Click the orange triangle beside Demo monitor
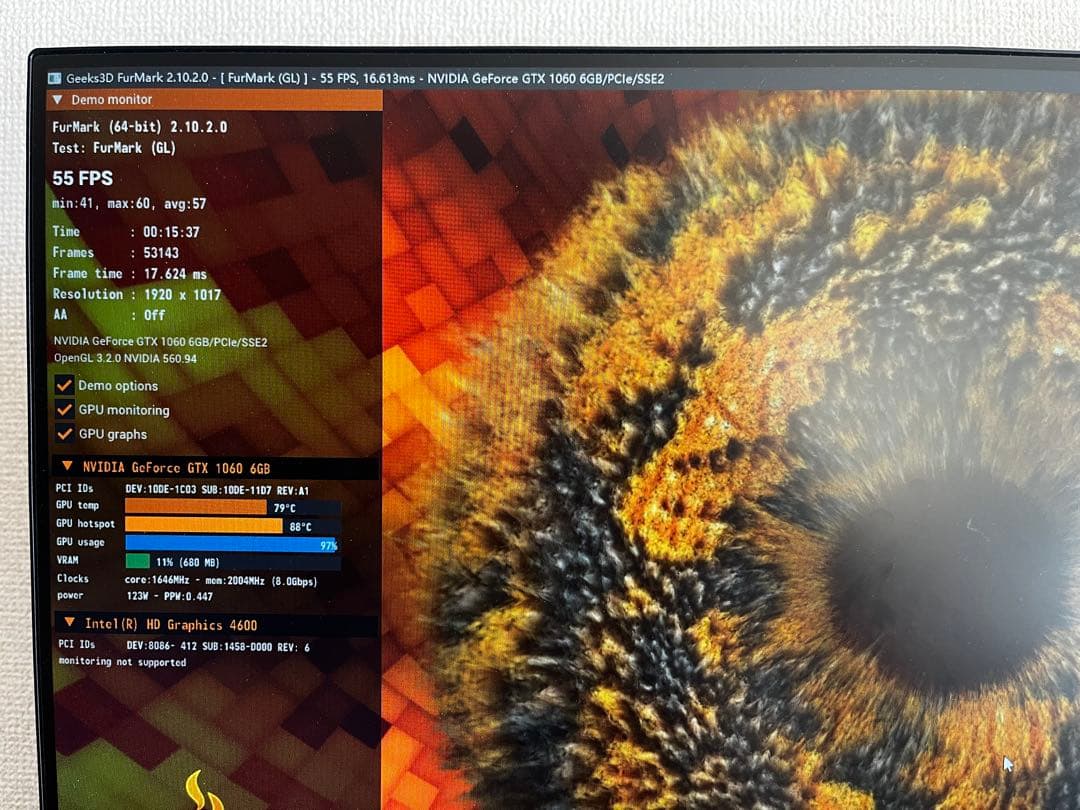The image size is (1080, 810). pyautogui.click(x=59, y=99)
